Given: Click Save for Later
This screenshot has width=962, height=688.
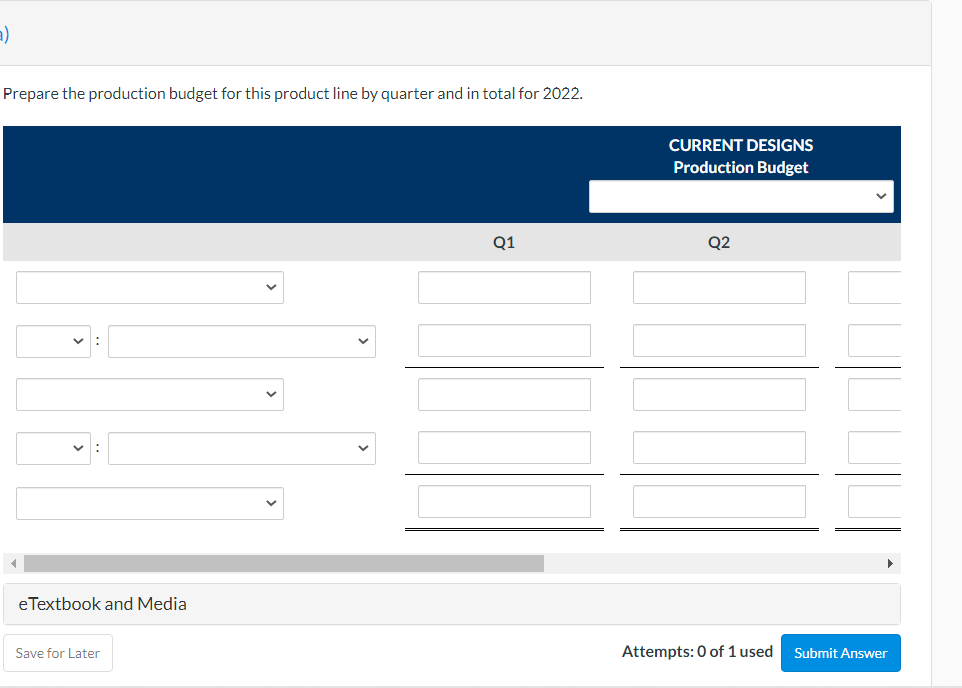Looking at the screenshot, I should click(57, 652).
